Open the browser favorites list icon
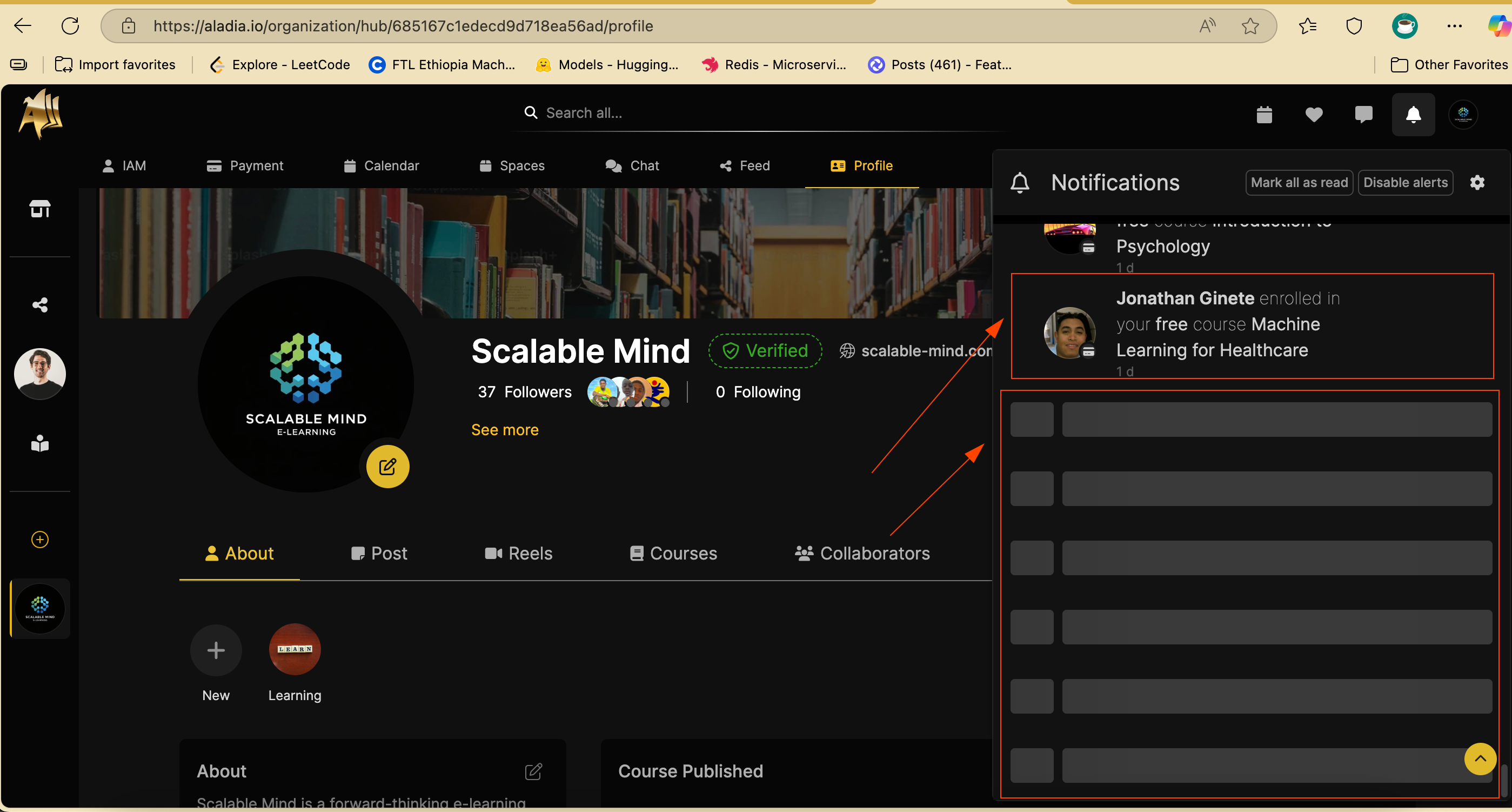The width and height of the screenshot is (1512, 812). tap(1308, 26)
